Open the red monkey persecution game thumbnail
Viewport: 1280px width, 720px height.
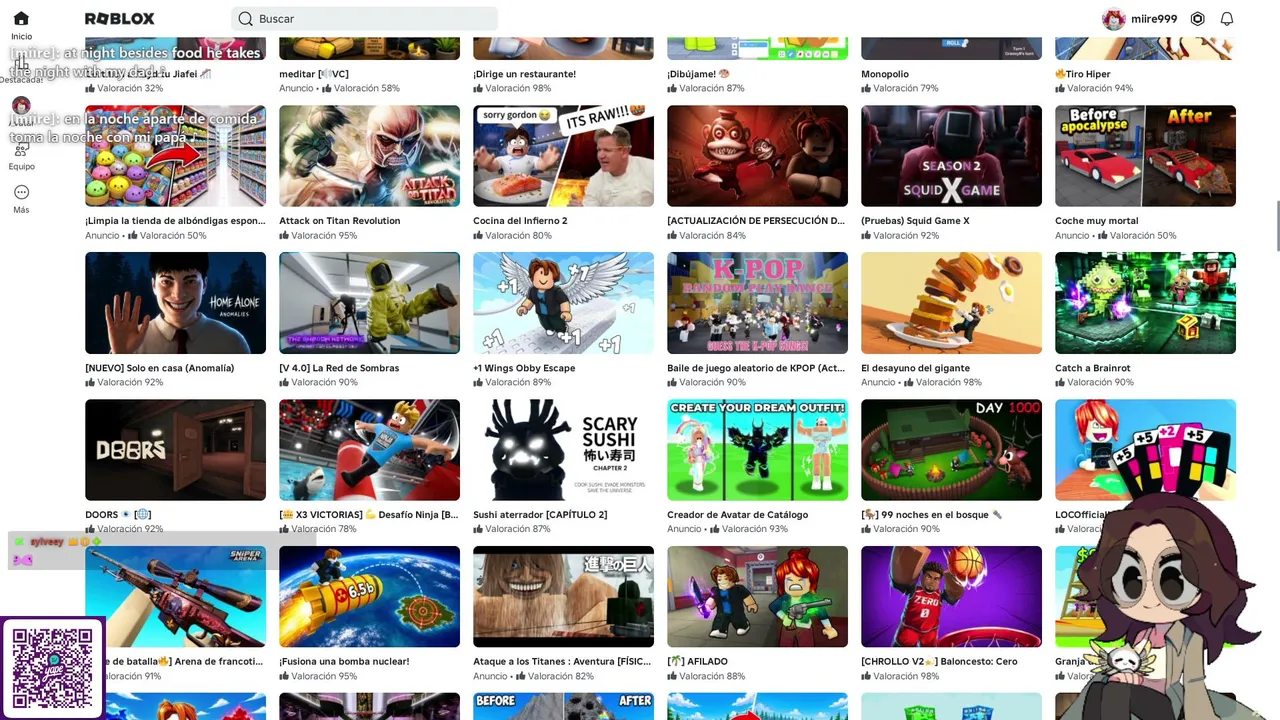(757, 156)
